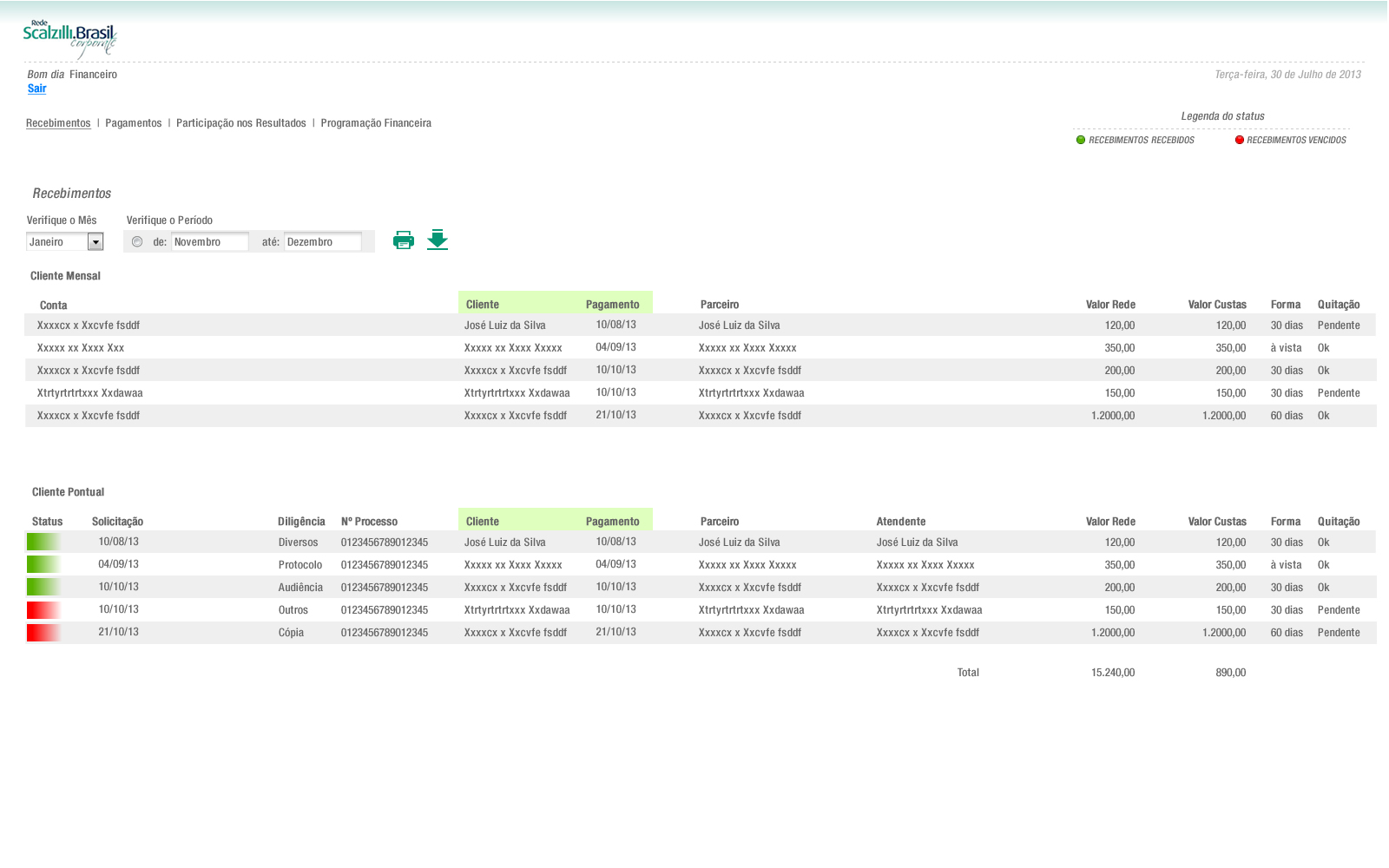Screen dimensions: 1389x868
Task: Open the Janeiro month dropdown
Action: coord(95,242)
